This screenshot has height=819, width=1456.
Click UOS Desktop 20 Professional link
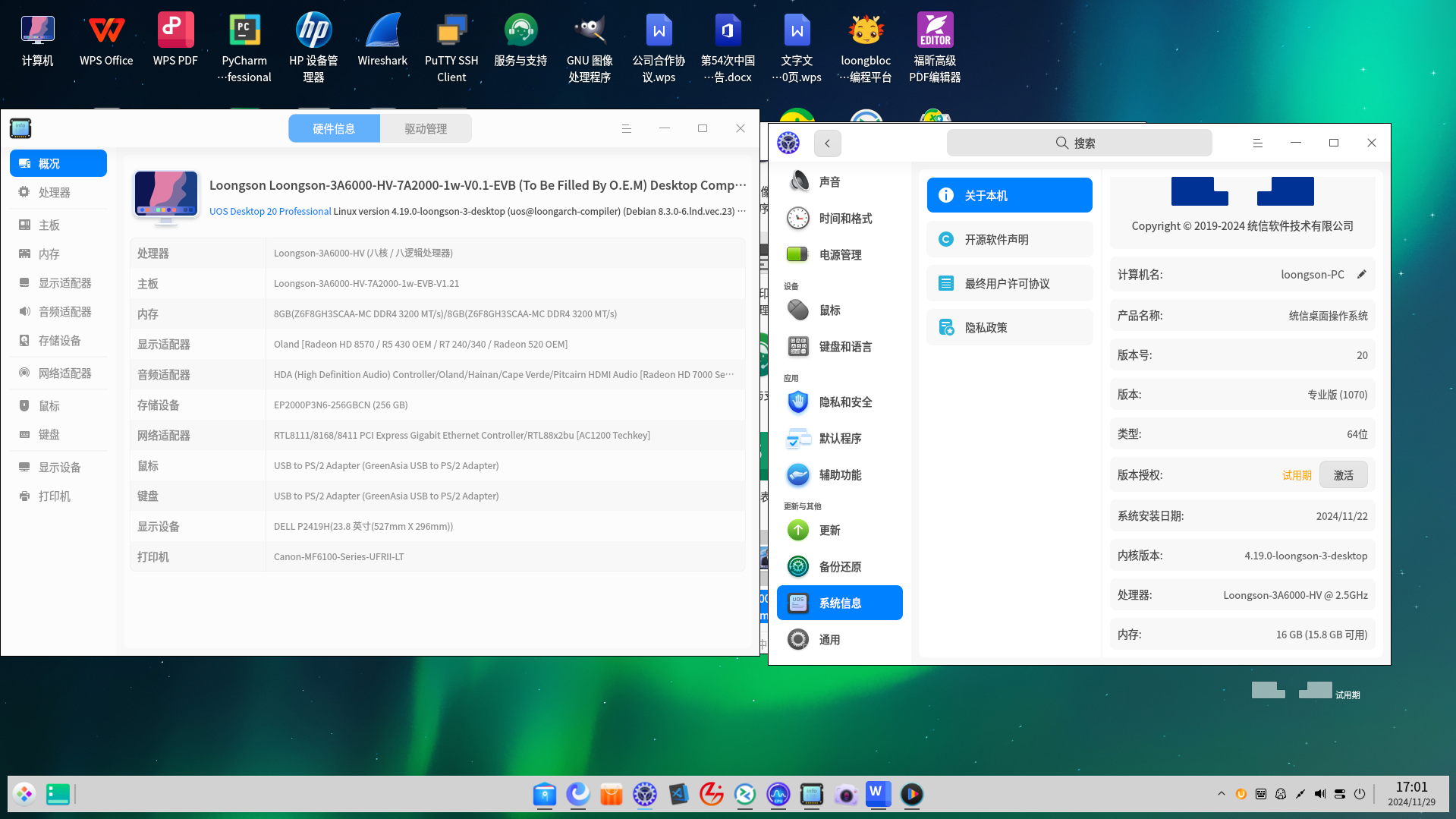[x=270, y=211]
